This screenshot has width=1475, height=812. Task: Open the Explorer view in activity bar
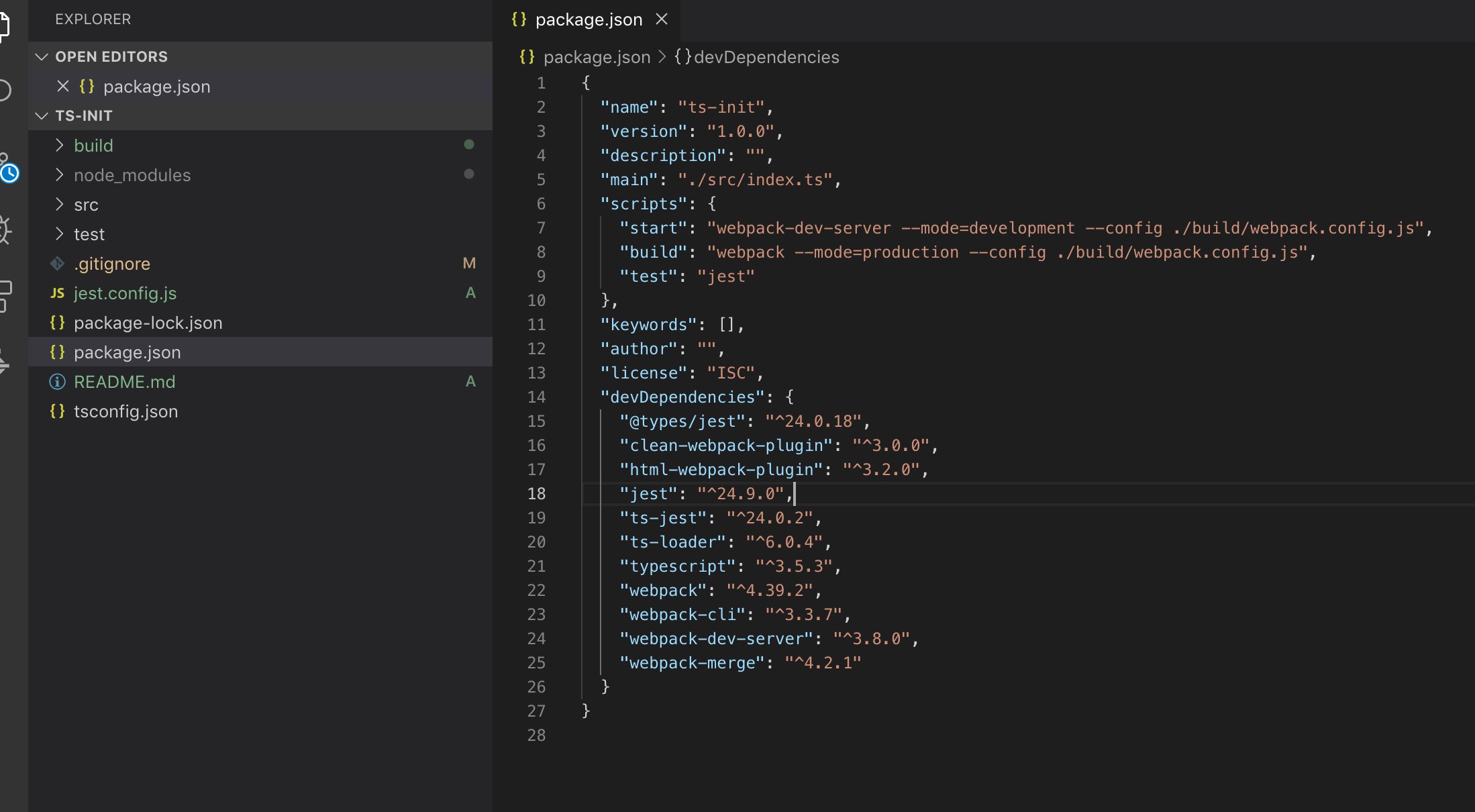point(4,26)
